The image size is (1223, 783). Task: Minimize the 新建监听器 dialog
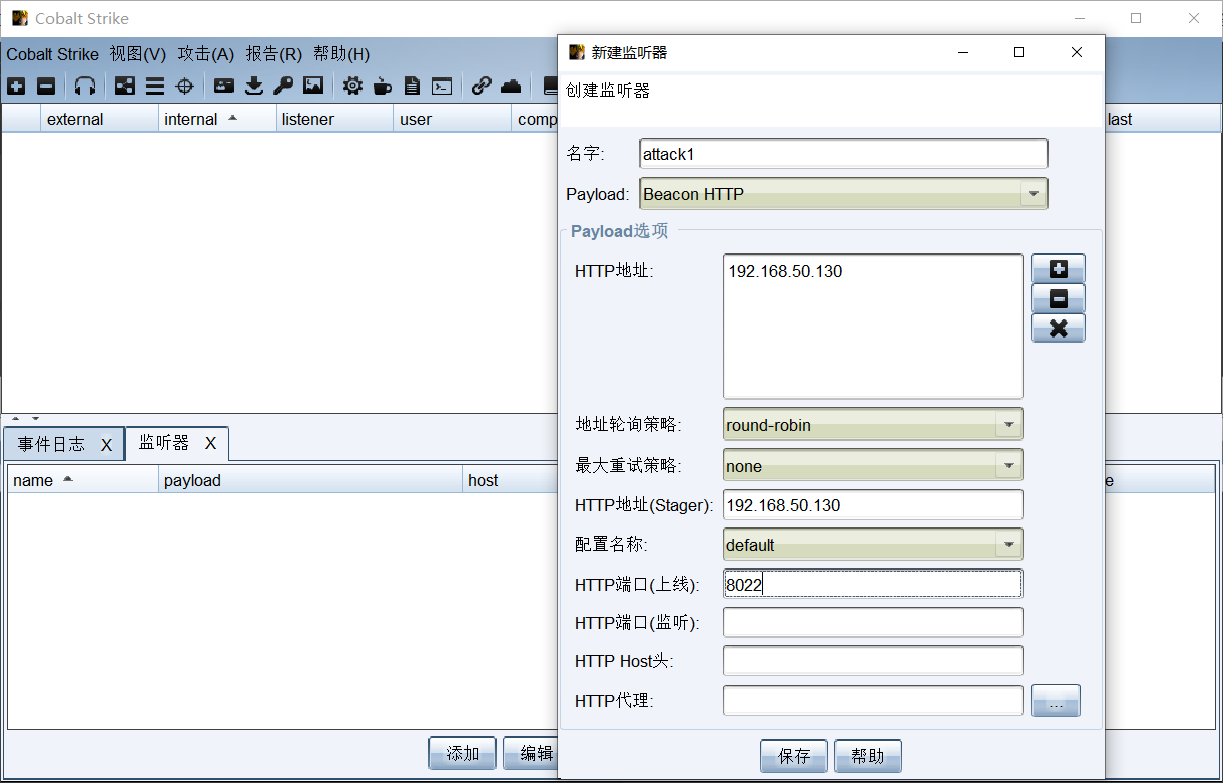(x=961, y=52)
